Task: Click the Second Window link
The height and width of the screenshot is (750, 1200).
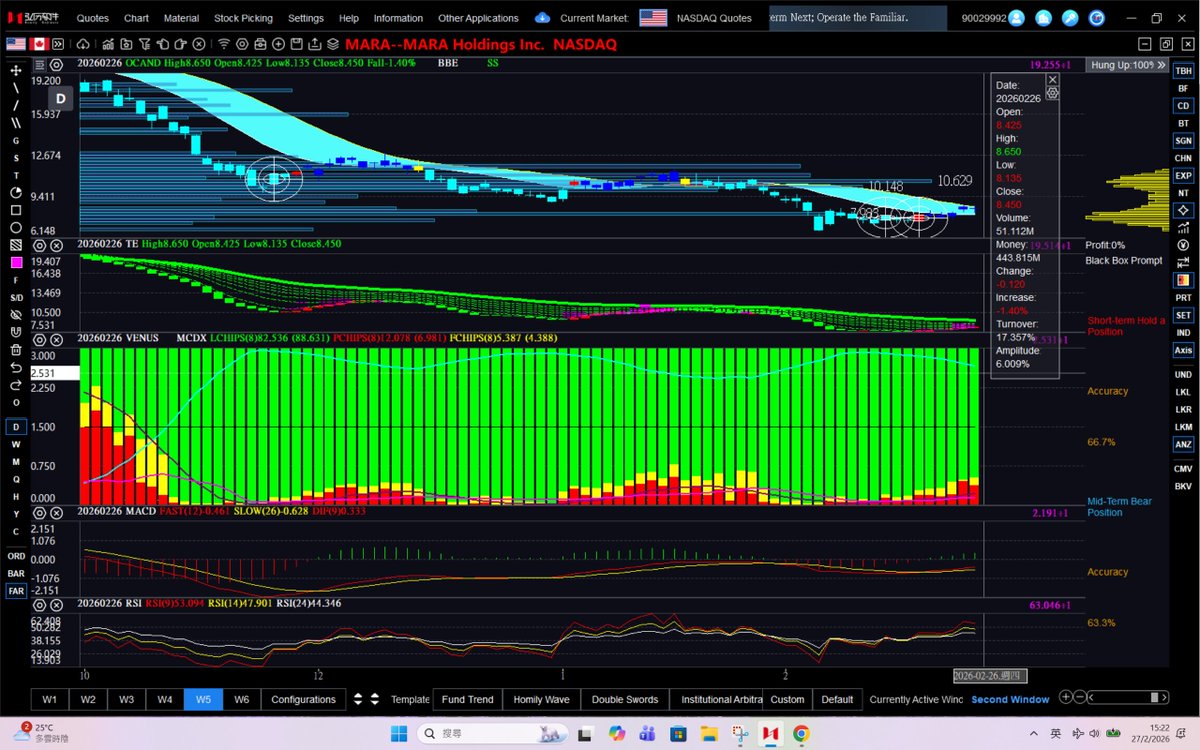Action: pos(1010,699)
